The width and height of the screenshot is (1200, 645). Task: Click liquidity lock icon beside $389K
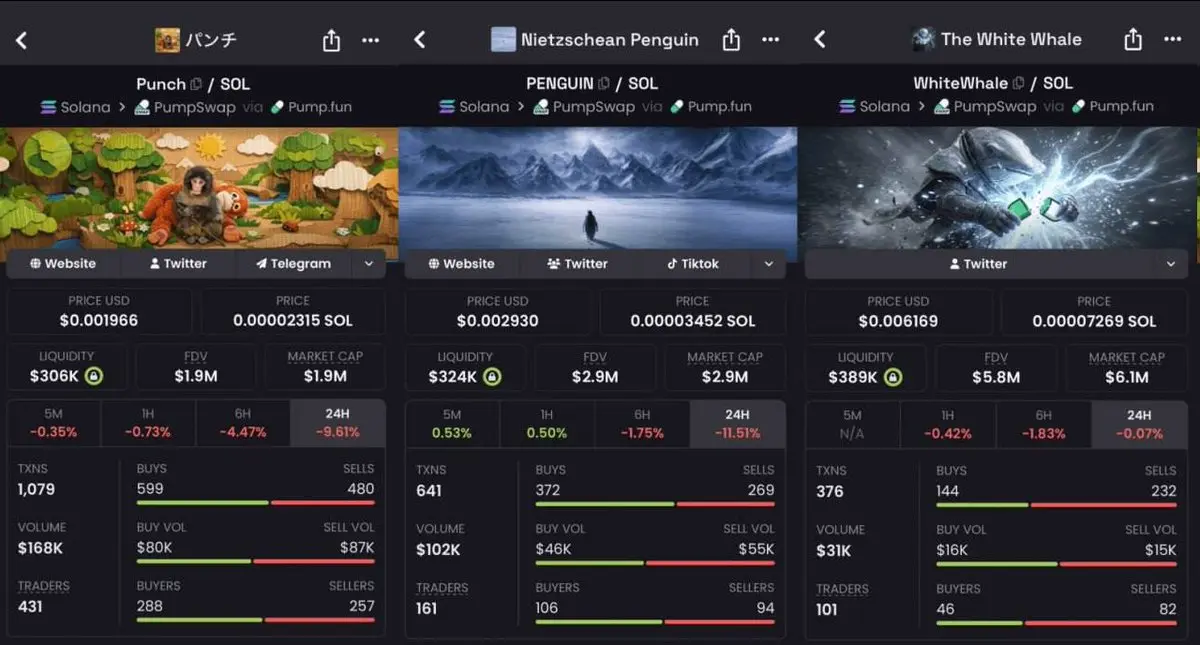893,377
